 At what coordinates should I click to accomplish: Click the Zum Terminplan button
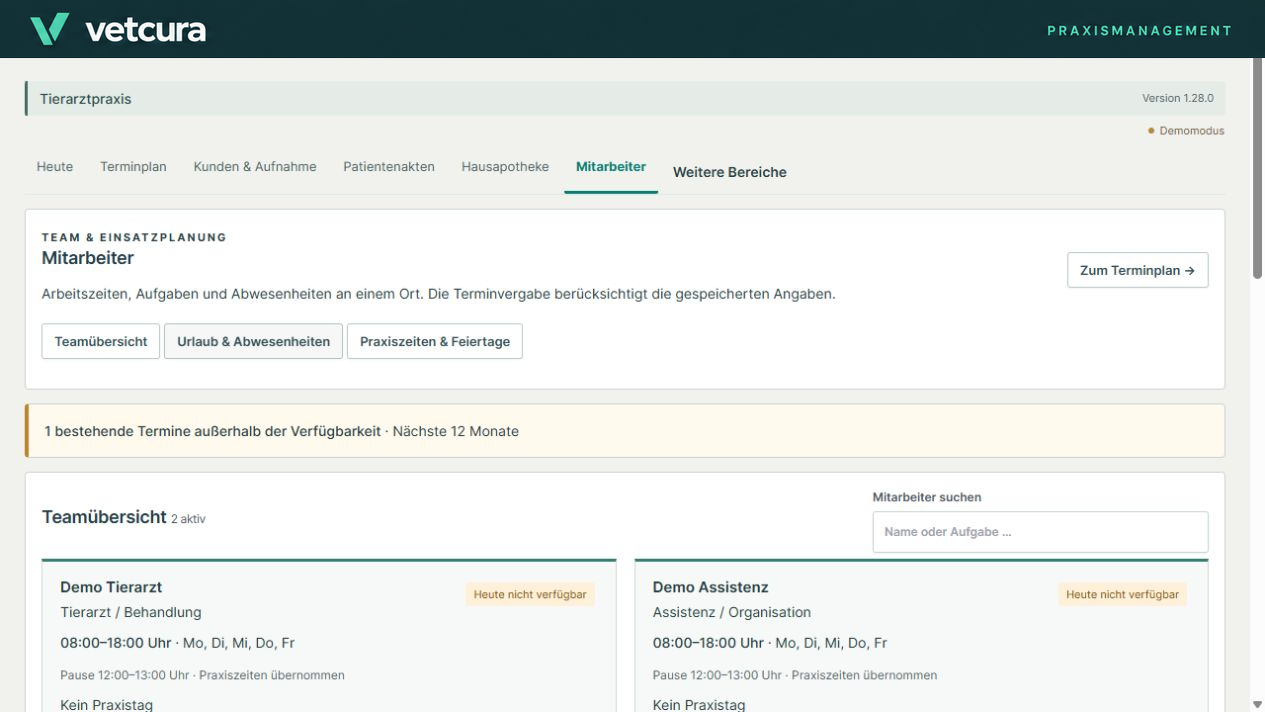[x=1138, y=270]
